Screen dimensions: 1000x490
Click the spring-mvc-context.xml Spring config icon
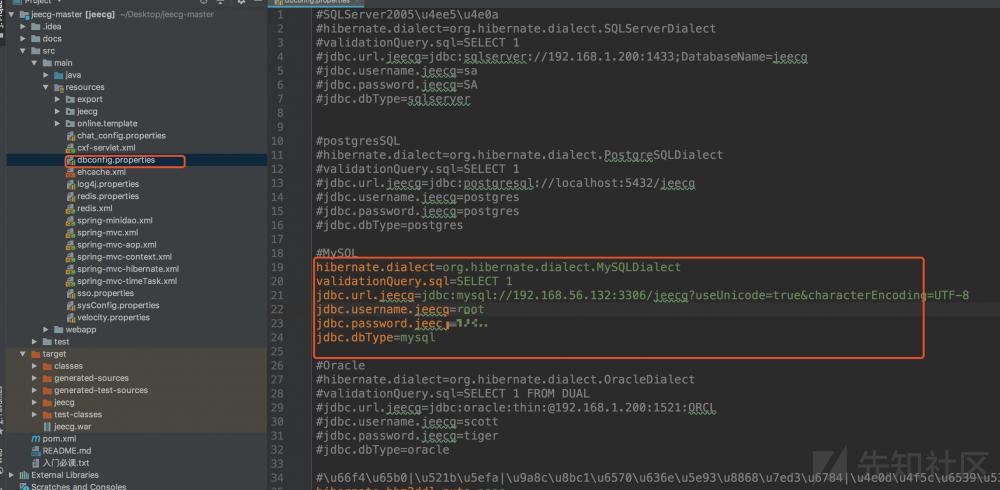tap(70, 256)
